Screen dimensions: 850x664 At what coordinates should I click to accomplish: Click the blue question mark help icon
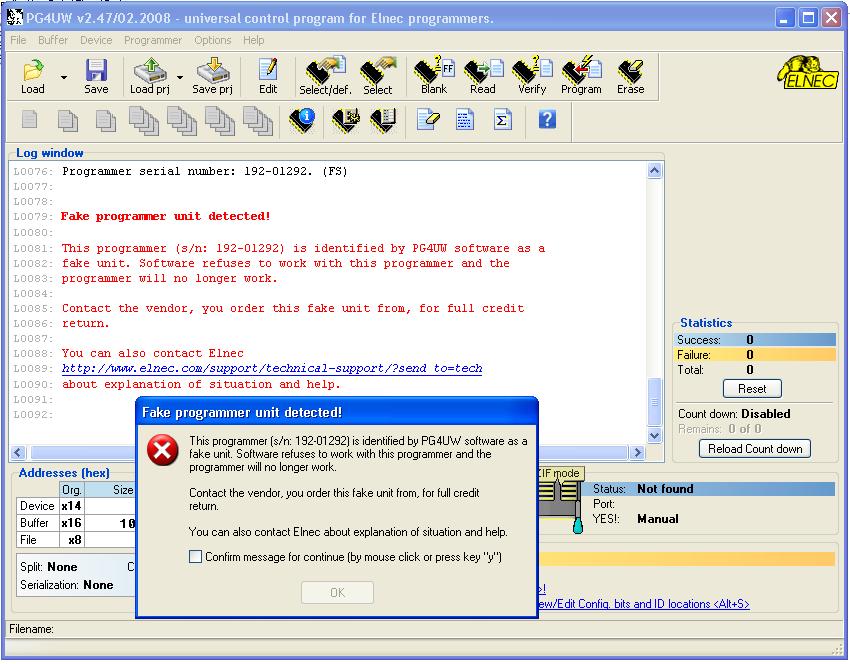tap(547, 119)
